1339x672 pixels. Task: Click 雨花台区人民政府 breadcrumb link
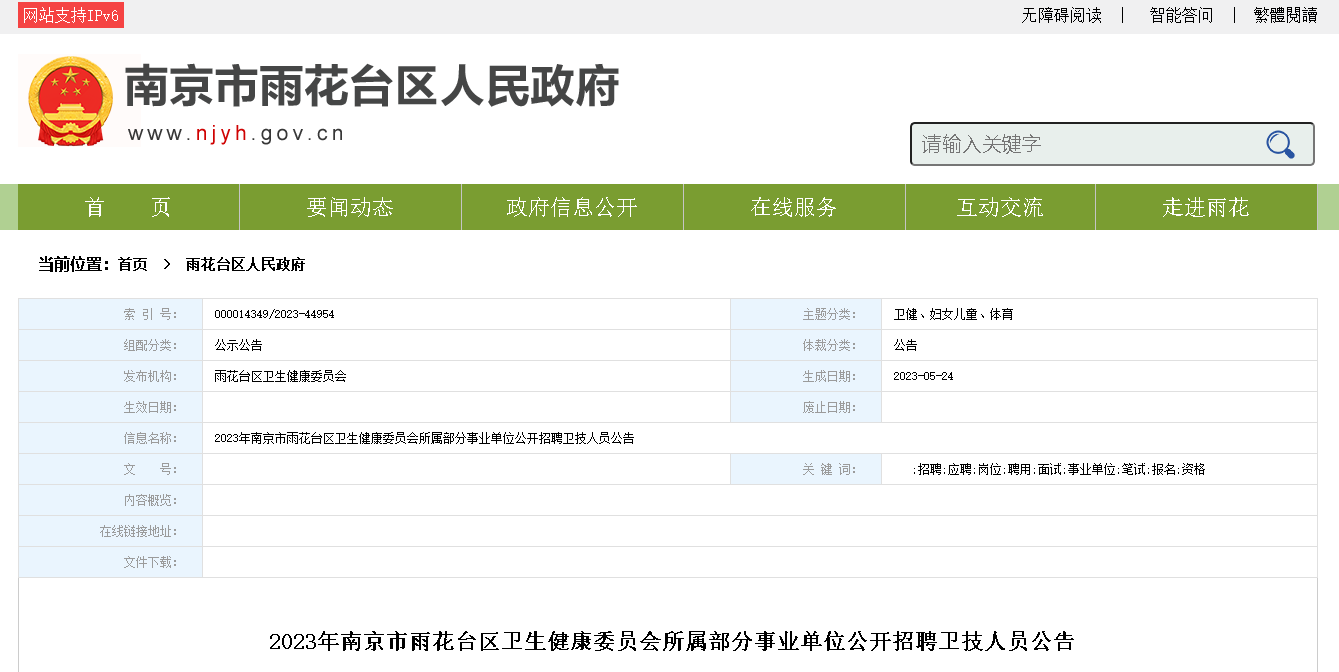tap(245, 265)
